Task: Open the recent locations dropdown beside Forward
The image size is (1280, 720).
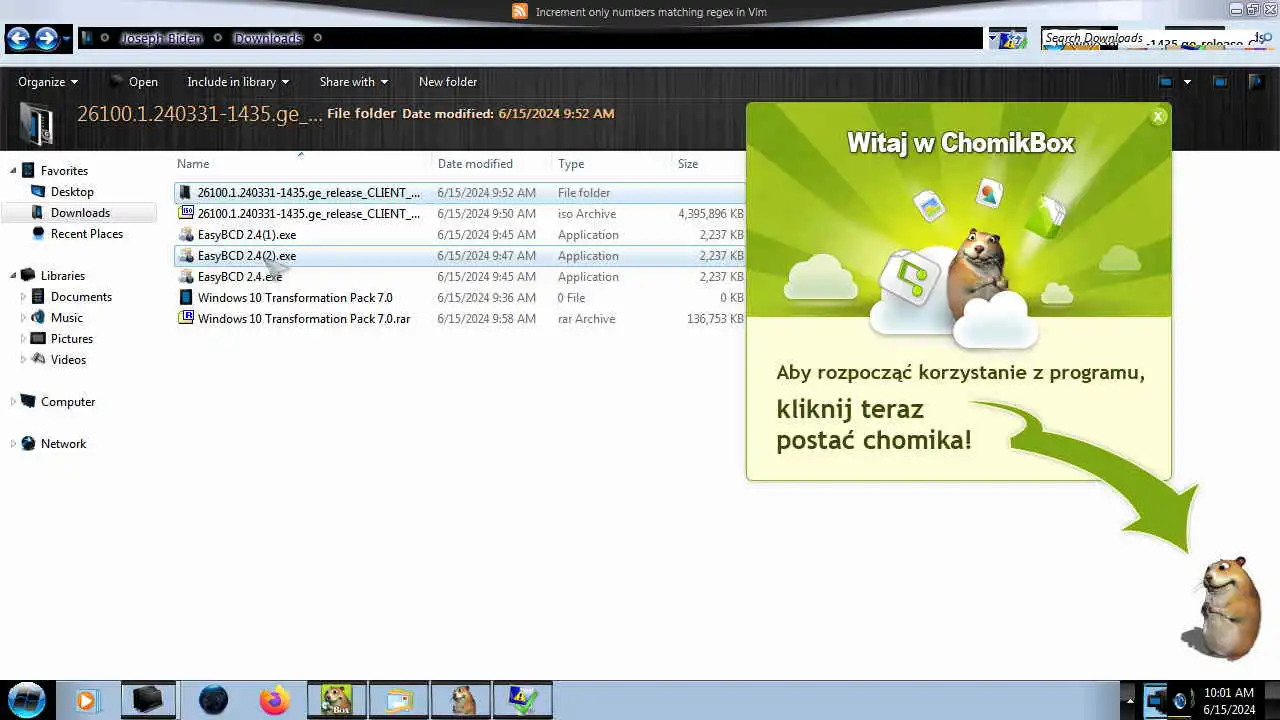Action: tap(66, 40)
